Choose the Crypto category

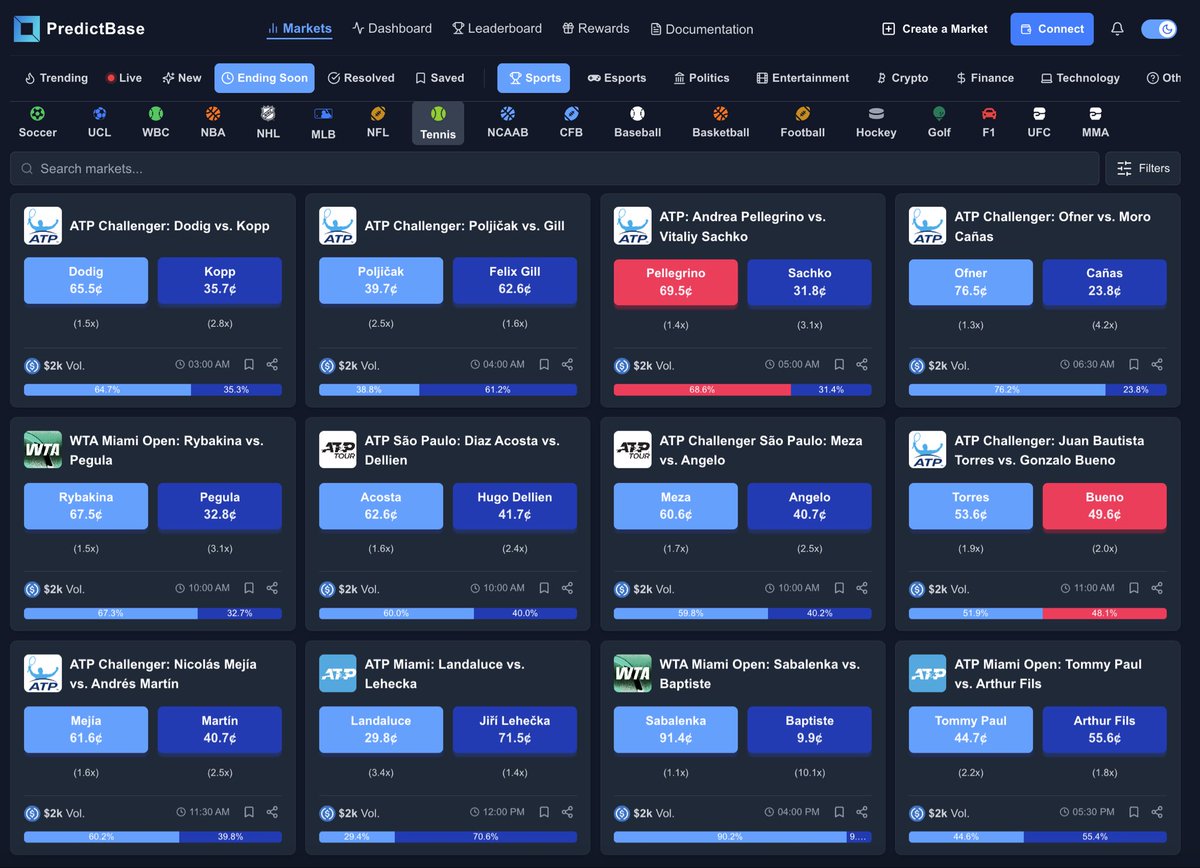point(902,78)
